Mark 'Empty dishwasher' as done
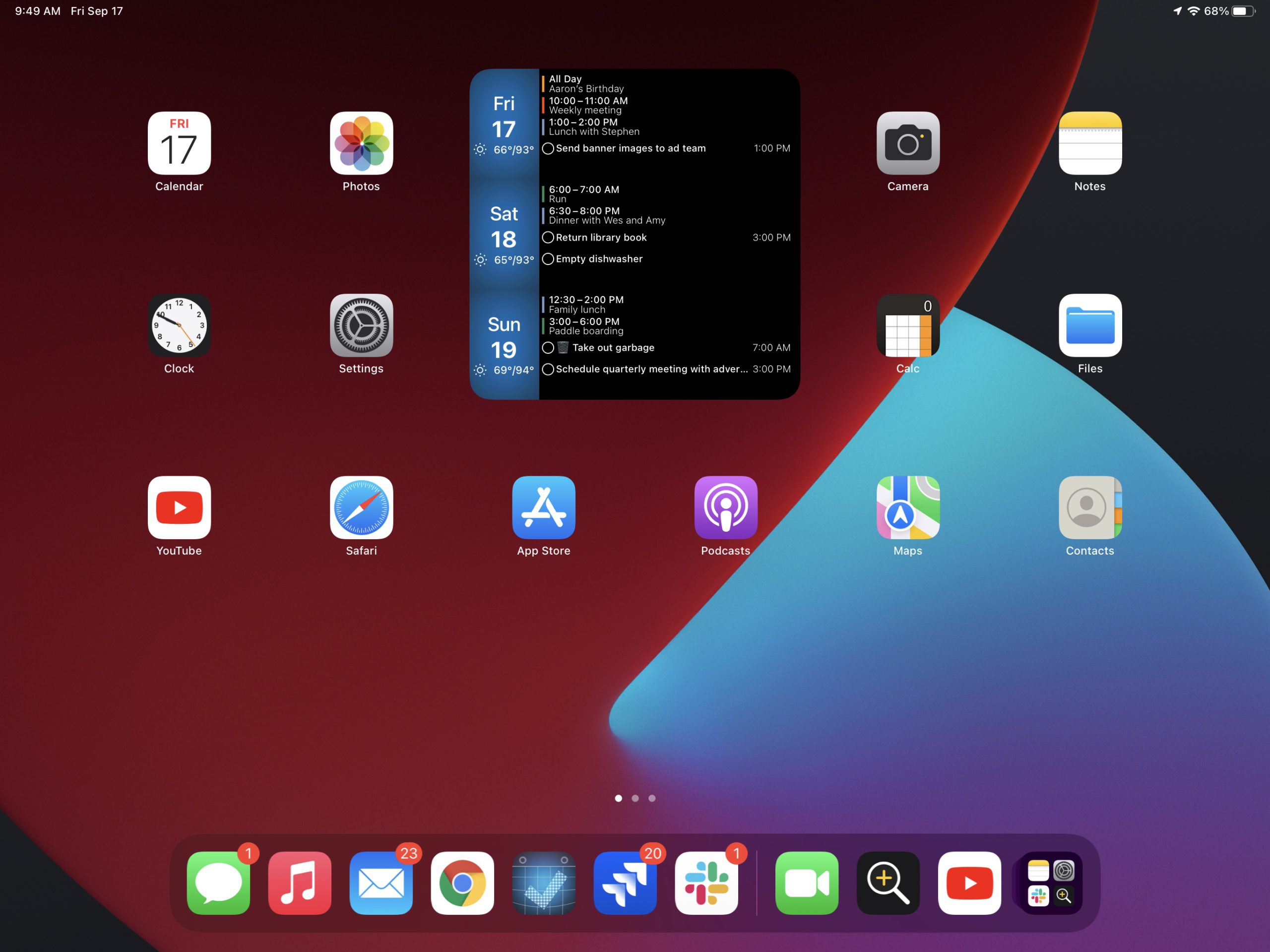 point(548,259)
